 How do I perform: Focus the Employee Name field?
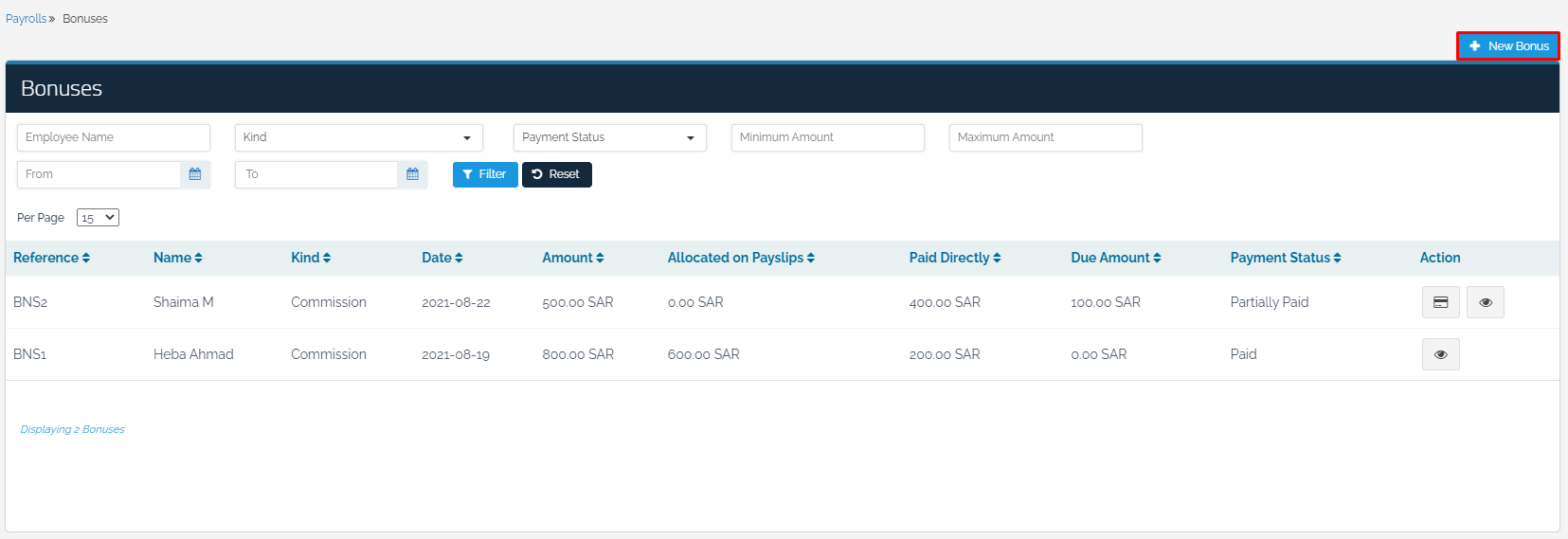[x=113, y=137]
